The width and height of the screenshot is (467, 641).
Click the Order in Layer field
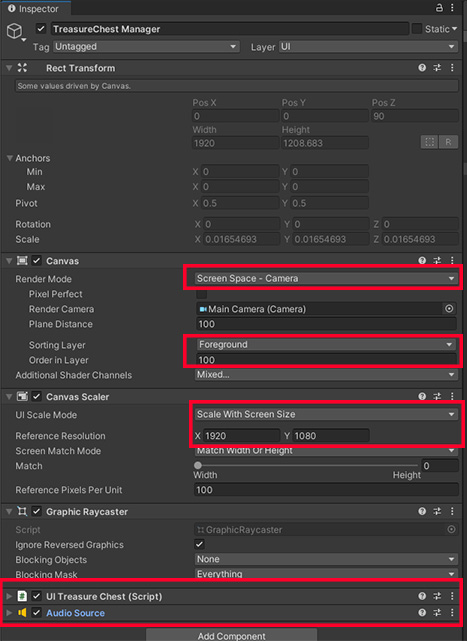326,360
